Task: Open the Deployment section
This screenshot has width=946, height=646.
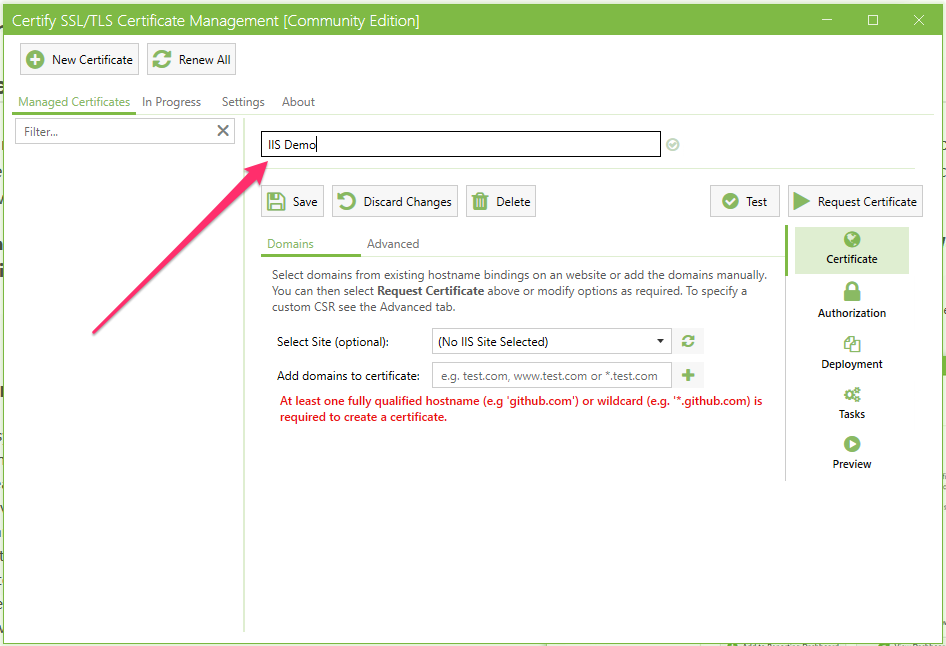Action: (851, 353)
